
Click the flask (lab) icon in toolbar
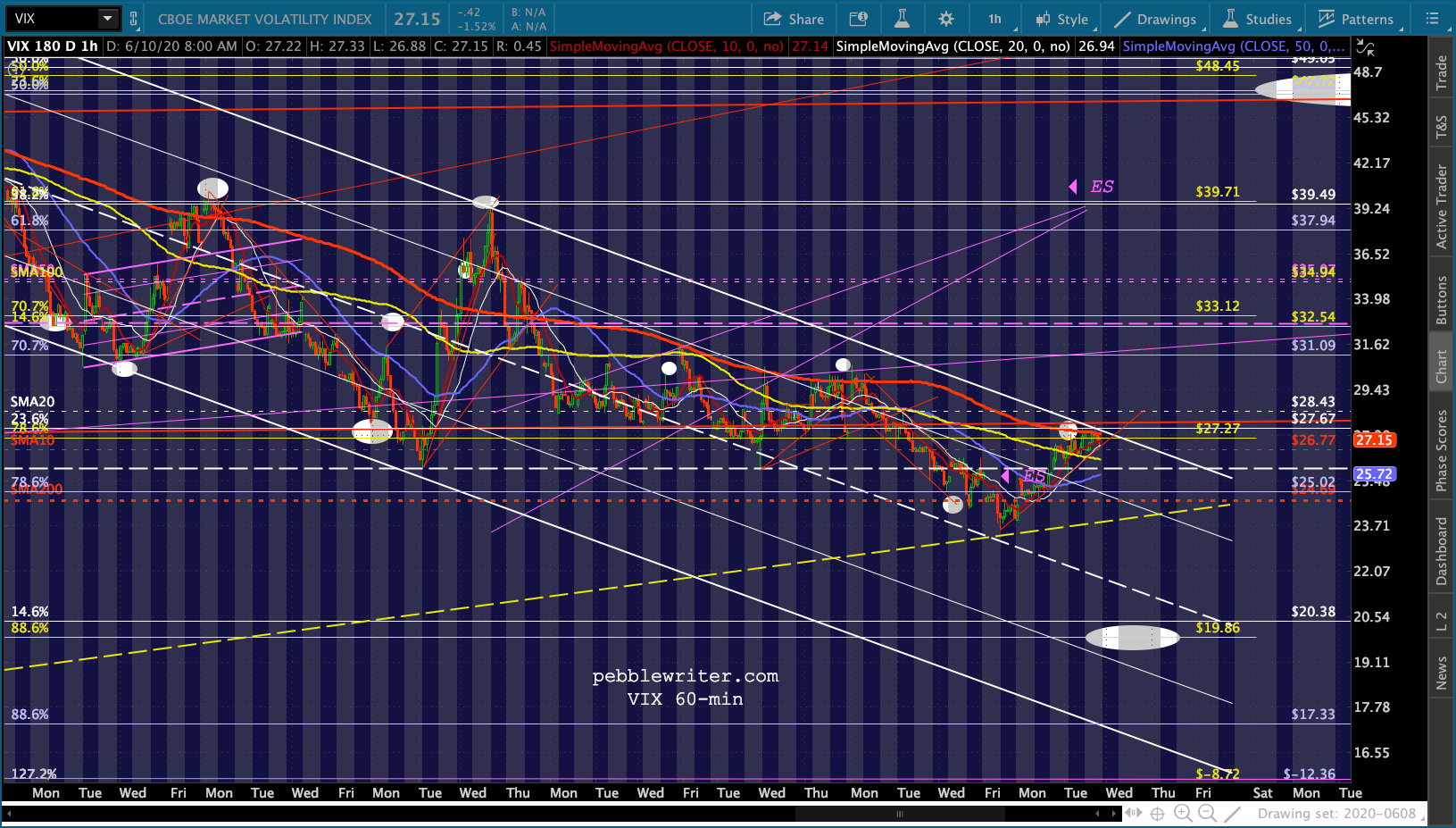902,19
